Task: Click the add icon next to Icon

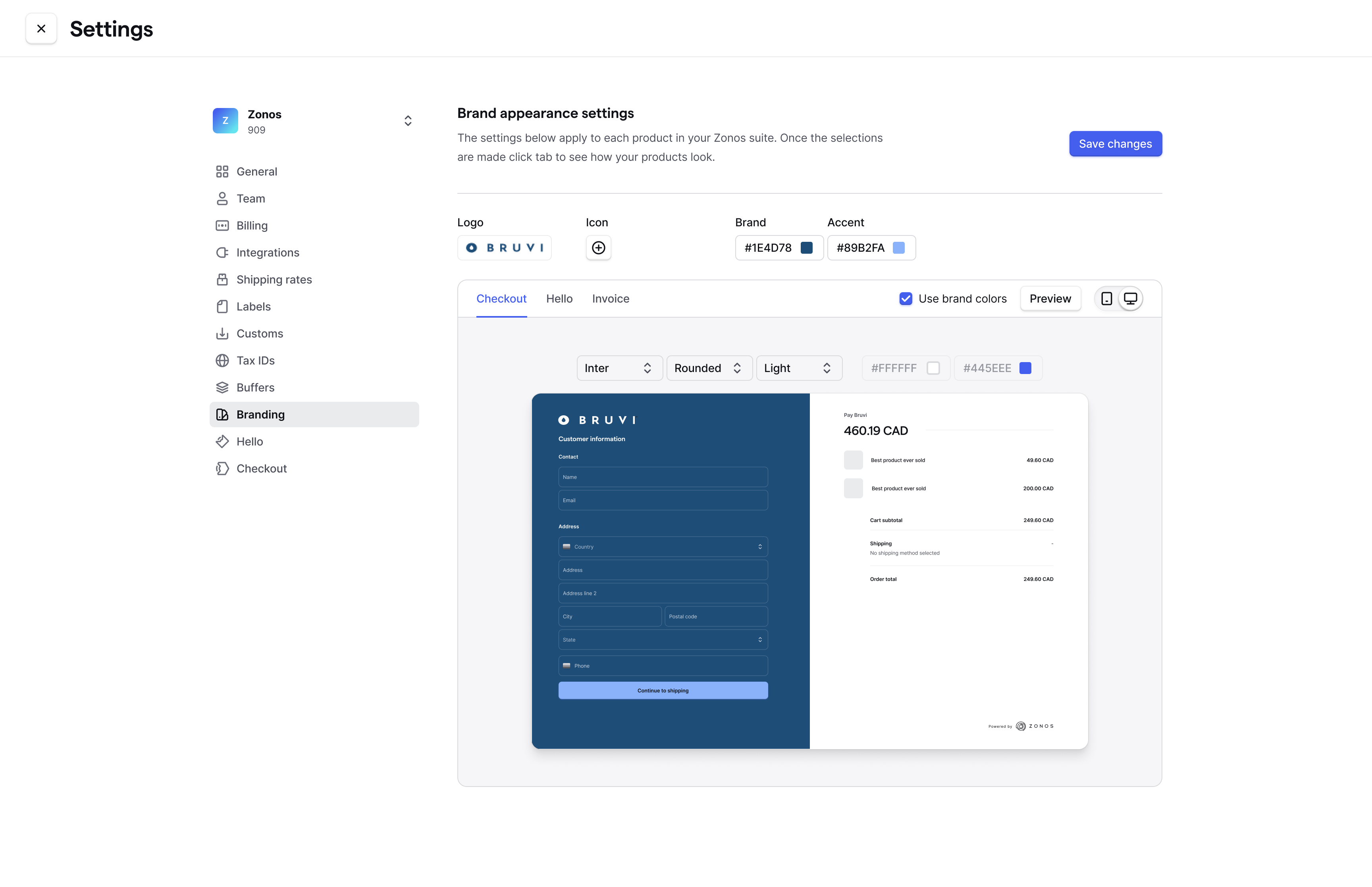Action: tap(598, 247)
